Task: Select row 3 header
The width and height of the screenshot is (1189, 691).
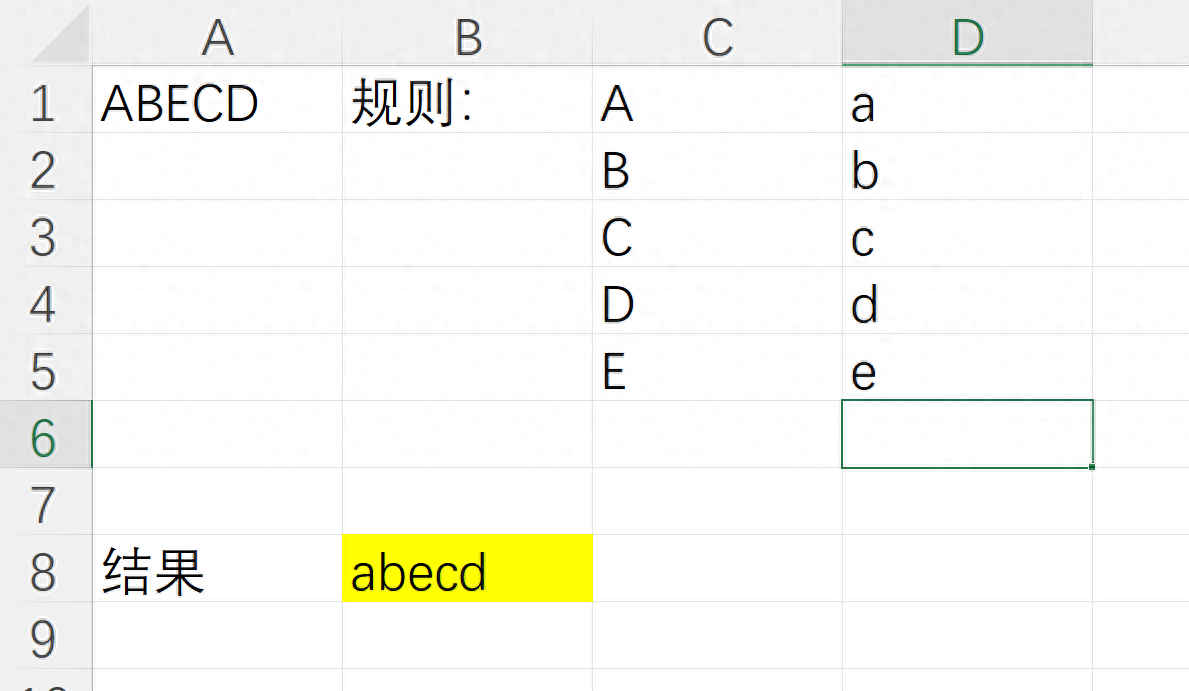Action: point(45,234)
